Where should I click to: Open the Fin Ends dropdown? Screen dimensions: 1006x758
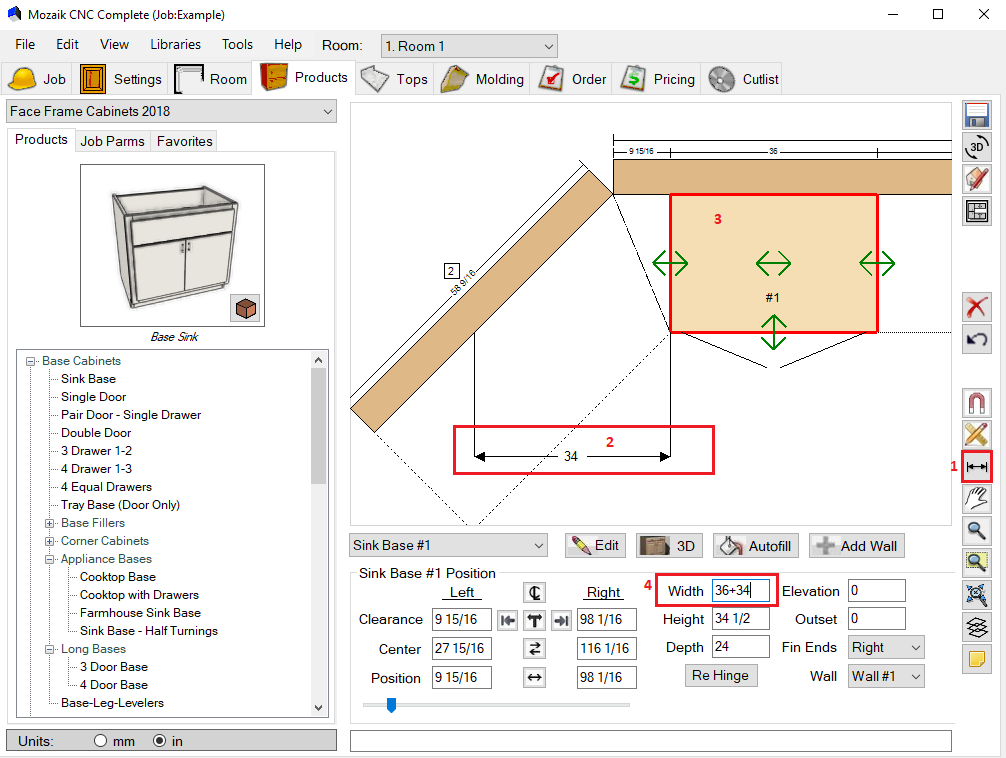pos(886,648)
